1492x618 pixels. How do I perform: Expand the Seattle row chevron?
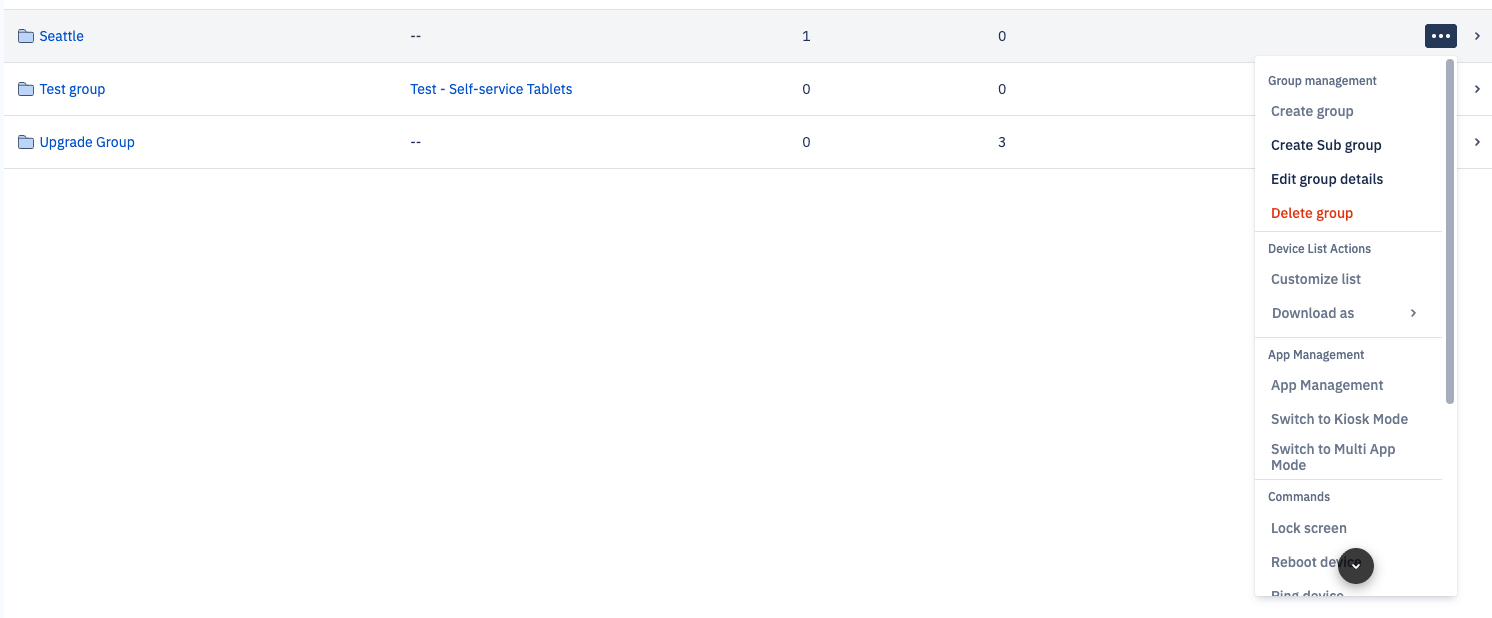(1477, 35)
